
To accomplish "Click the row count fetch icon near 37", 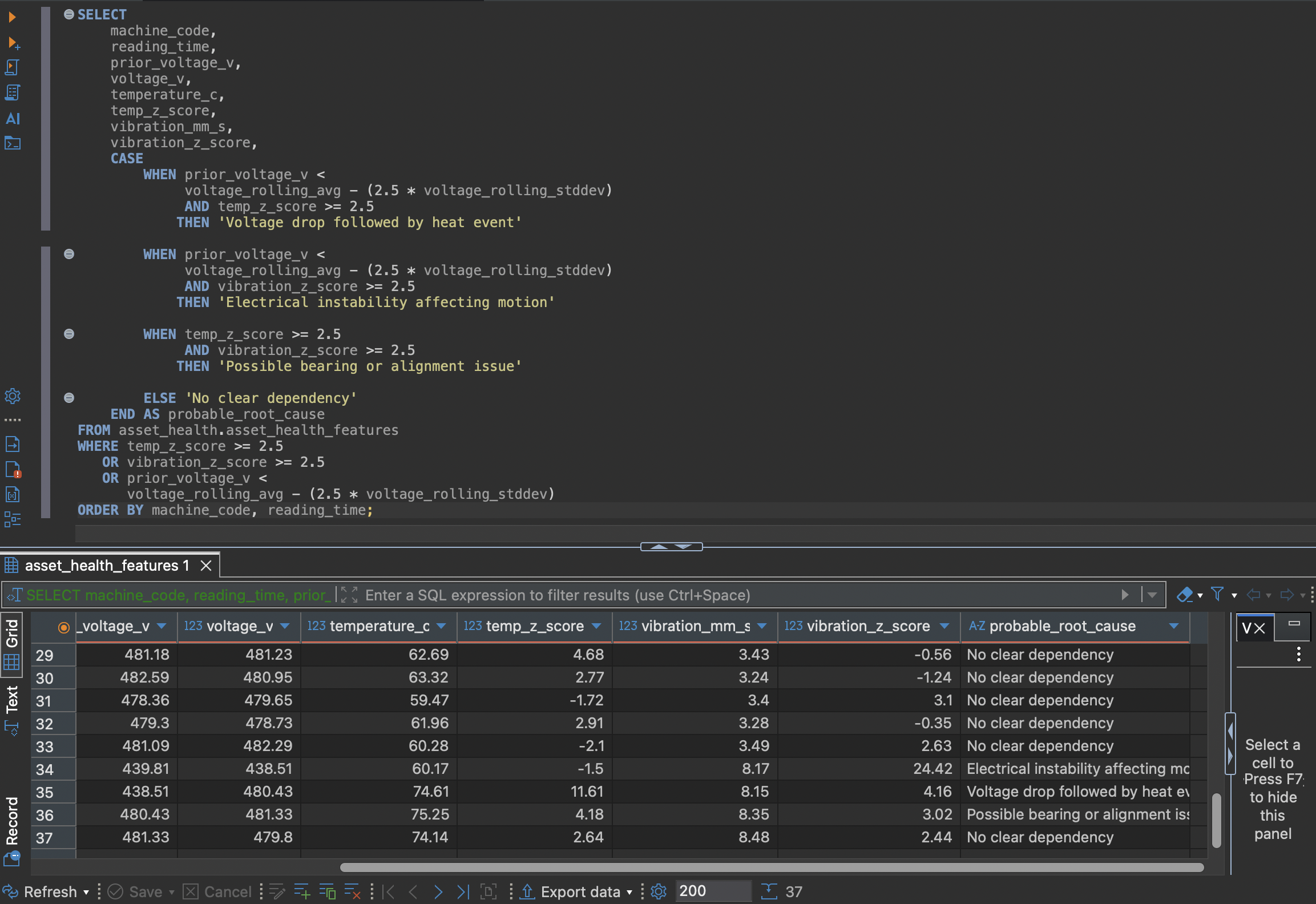I will pyautogui.click(x=769, y=891).
